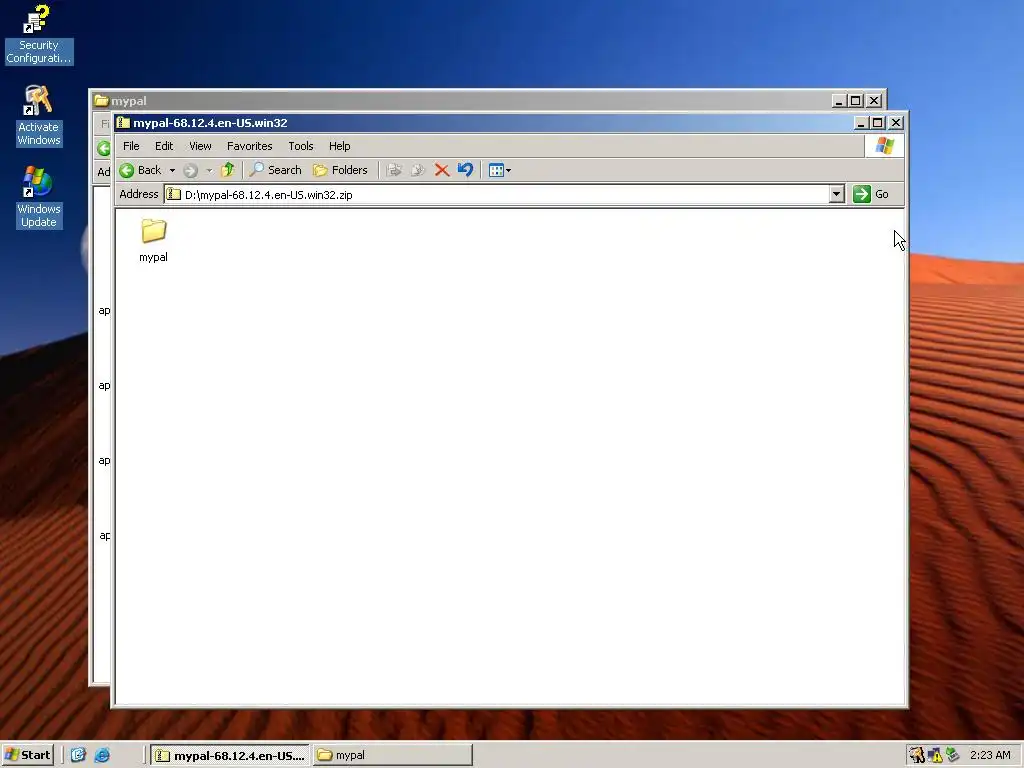This screenshot has height=768, width=1024.
Task: Click the yellow warning tray icon
Action: [935, 755]
